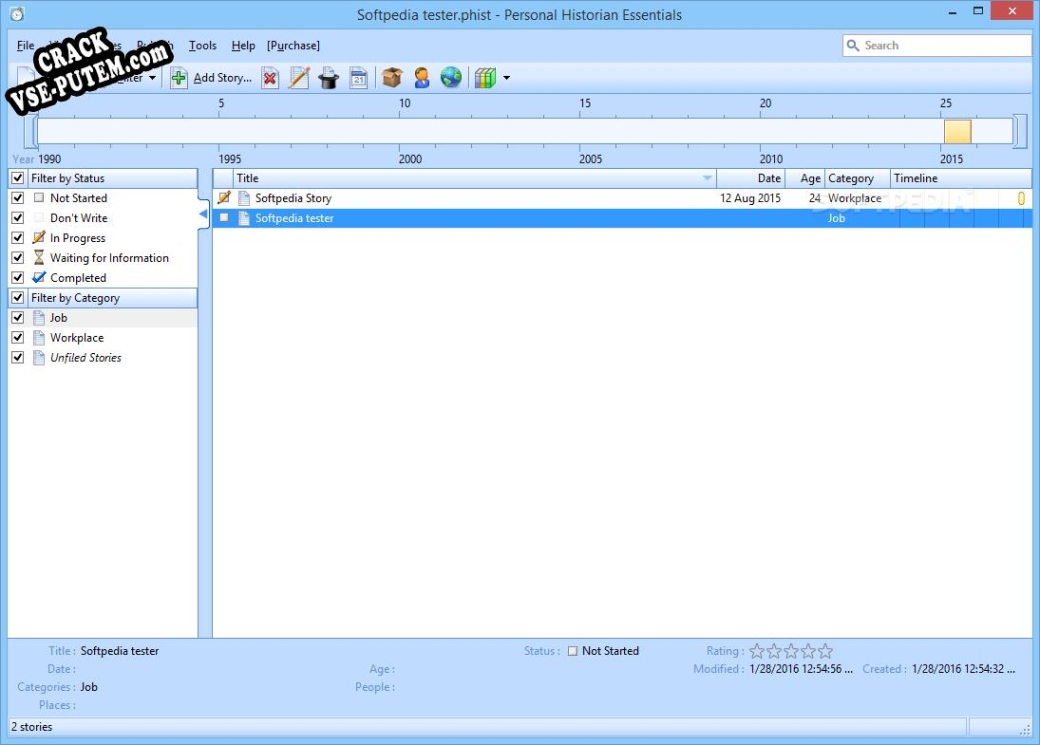The image size is (1040, 745).
Task: Select the Softpedia tester row title
Action: click(294, 218)
